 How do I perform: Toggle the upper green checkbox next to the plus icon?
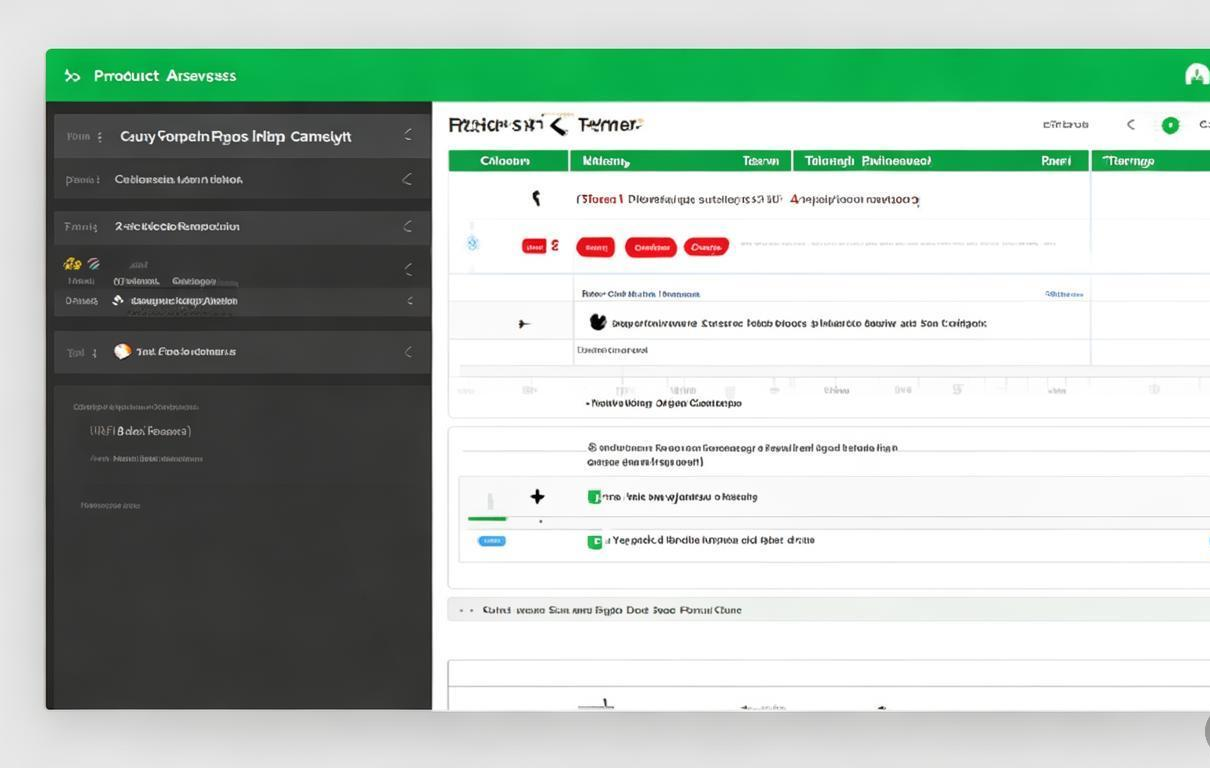click(x=594, y=497)
